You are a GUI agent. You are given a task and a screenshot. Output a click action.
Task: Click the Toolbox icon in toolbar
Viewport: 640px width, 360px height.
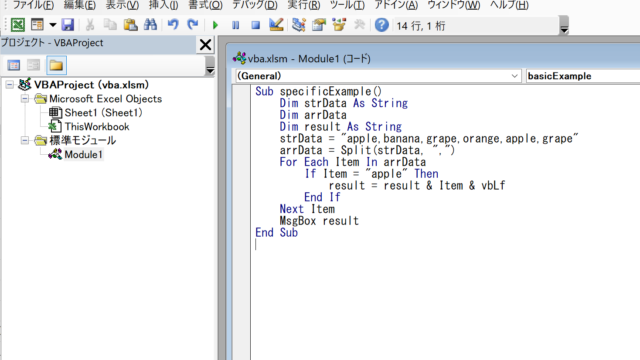click(359, 25)
